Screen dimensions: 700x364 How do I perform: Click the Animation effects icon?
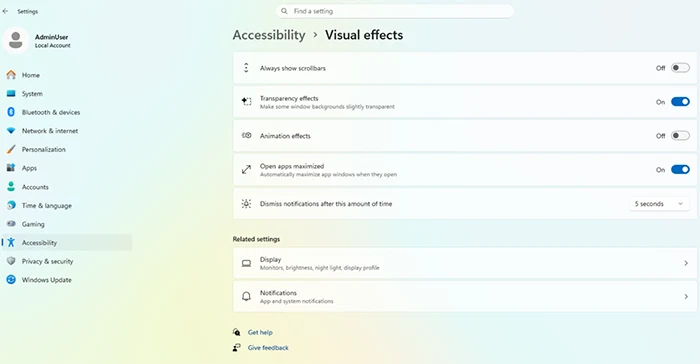(246, 135)
